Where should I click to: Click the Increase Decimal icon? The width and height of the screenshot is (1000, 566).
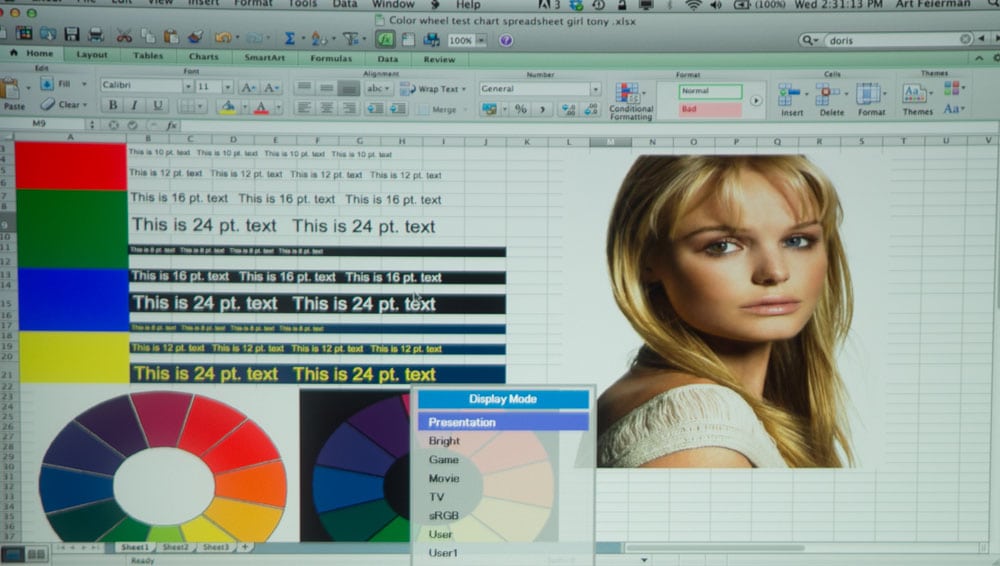pos(568,110)
